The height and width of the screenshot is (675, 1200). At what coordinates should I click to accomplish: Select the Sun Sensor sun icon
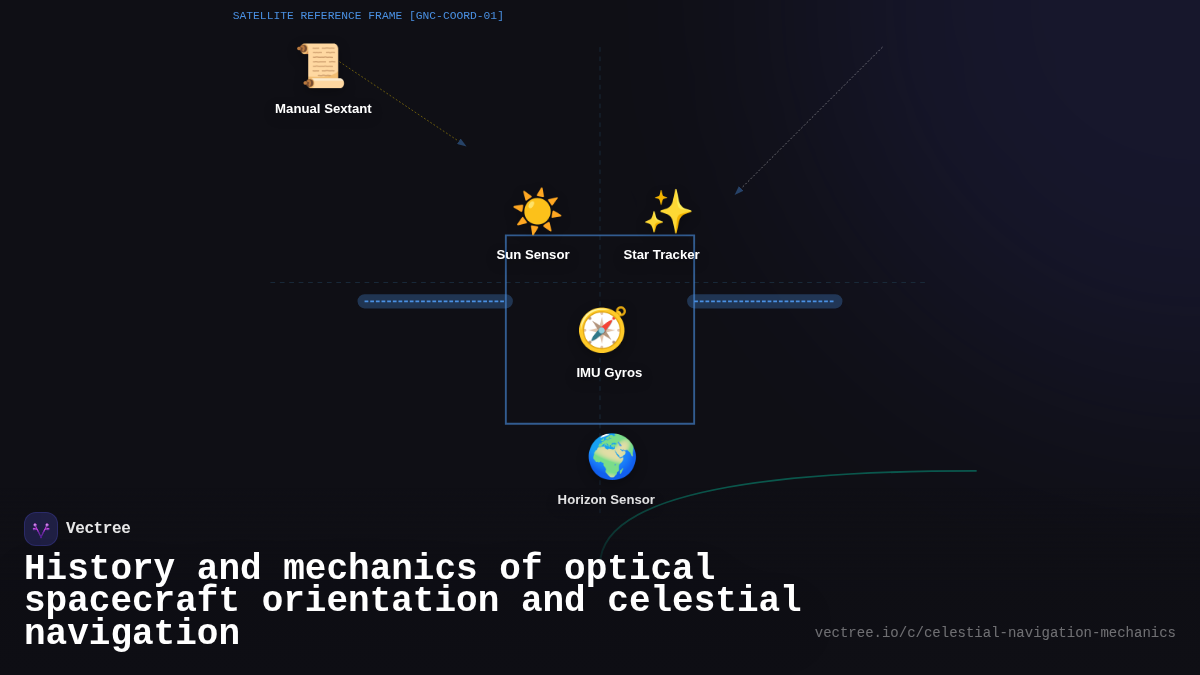tap(537, 210)
